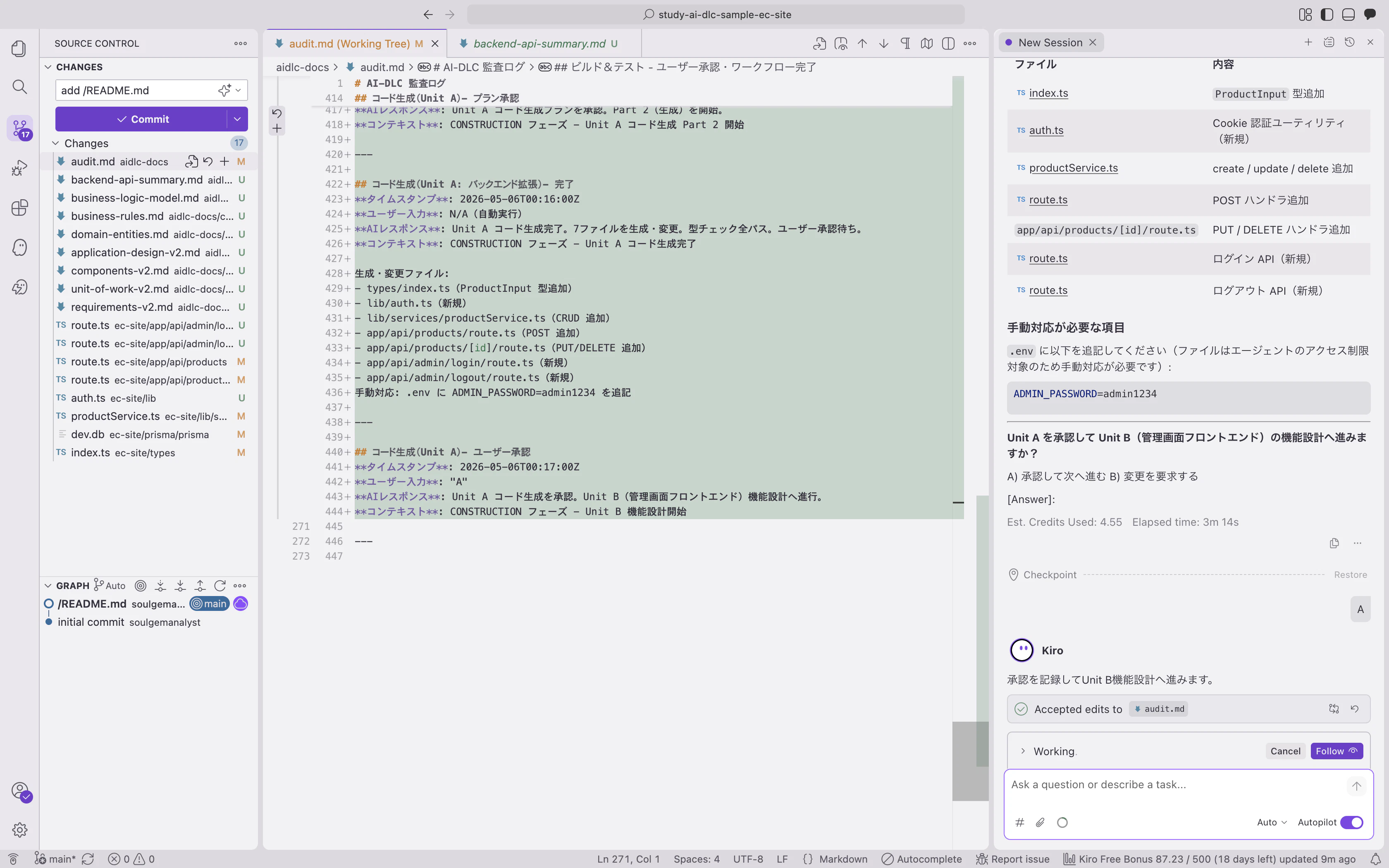
Task: Open the Explorer view in activity bar
Action: (x=19, y=48)
